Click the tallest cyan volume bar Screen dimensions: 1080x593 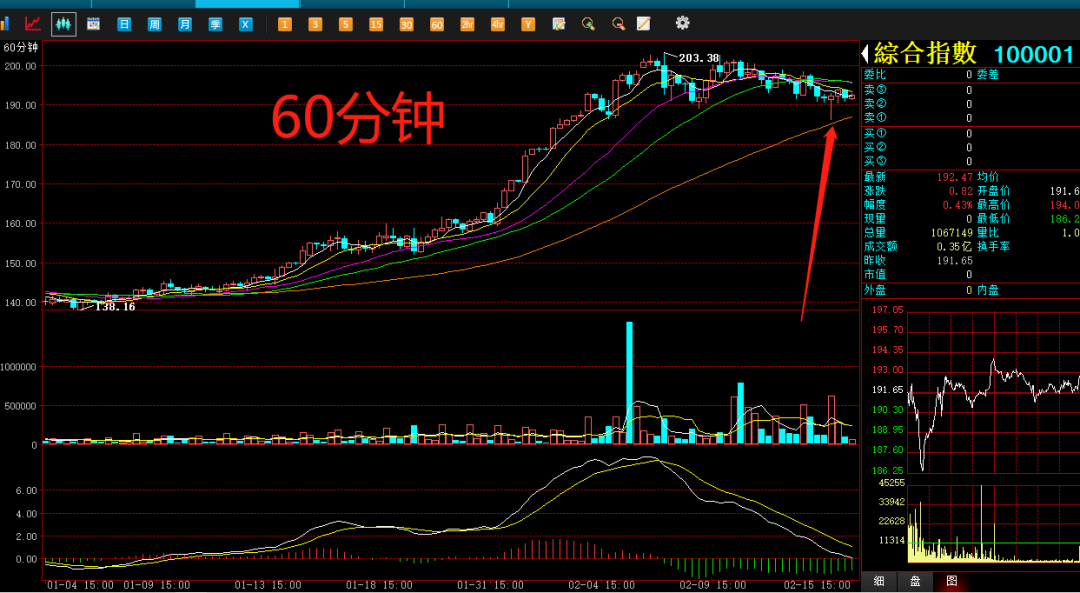[630, 382]
